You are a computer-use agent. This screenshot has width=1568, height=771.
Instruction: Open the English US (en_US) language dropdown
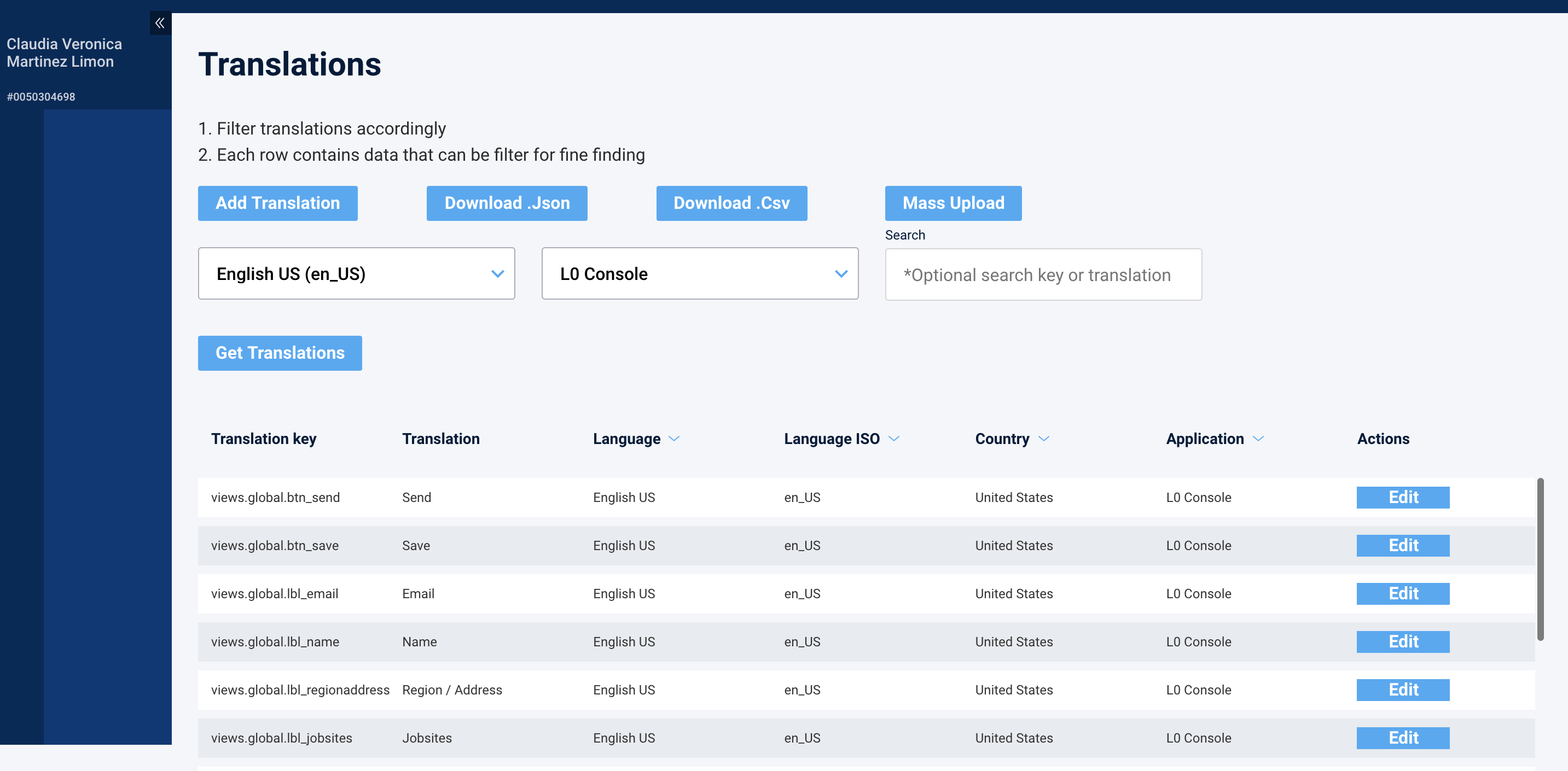(x=356, y=273)
